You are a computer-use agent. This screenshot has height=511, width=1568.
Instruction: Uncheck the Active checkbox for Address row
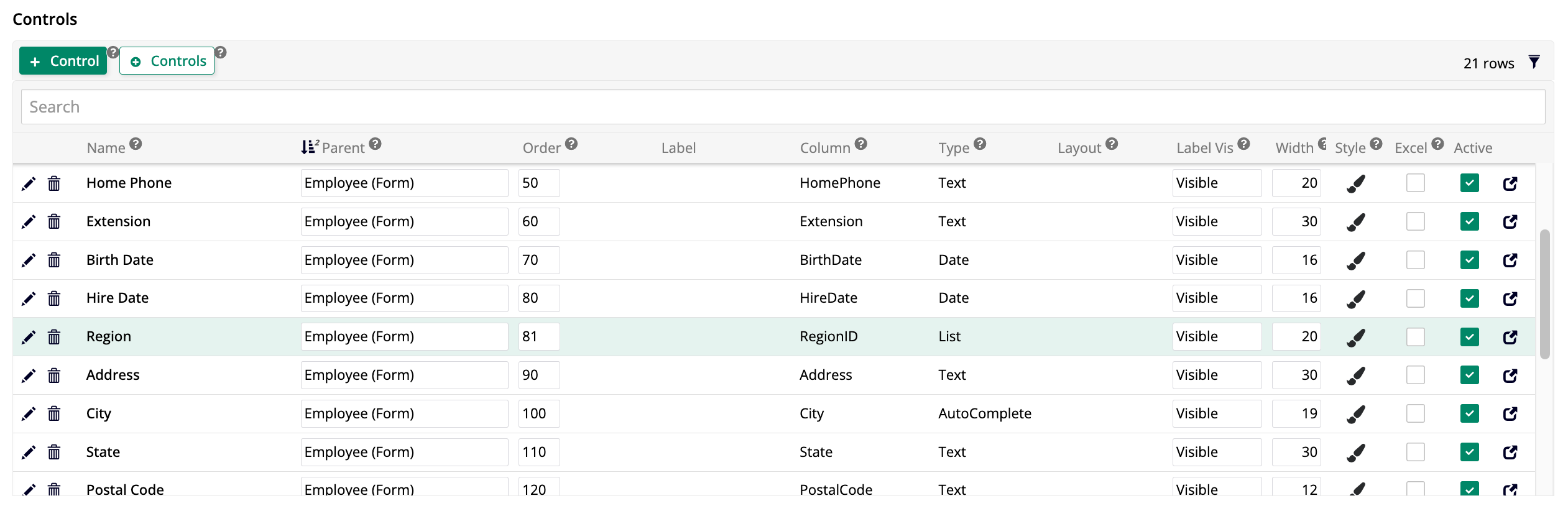pos(1469,375)
